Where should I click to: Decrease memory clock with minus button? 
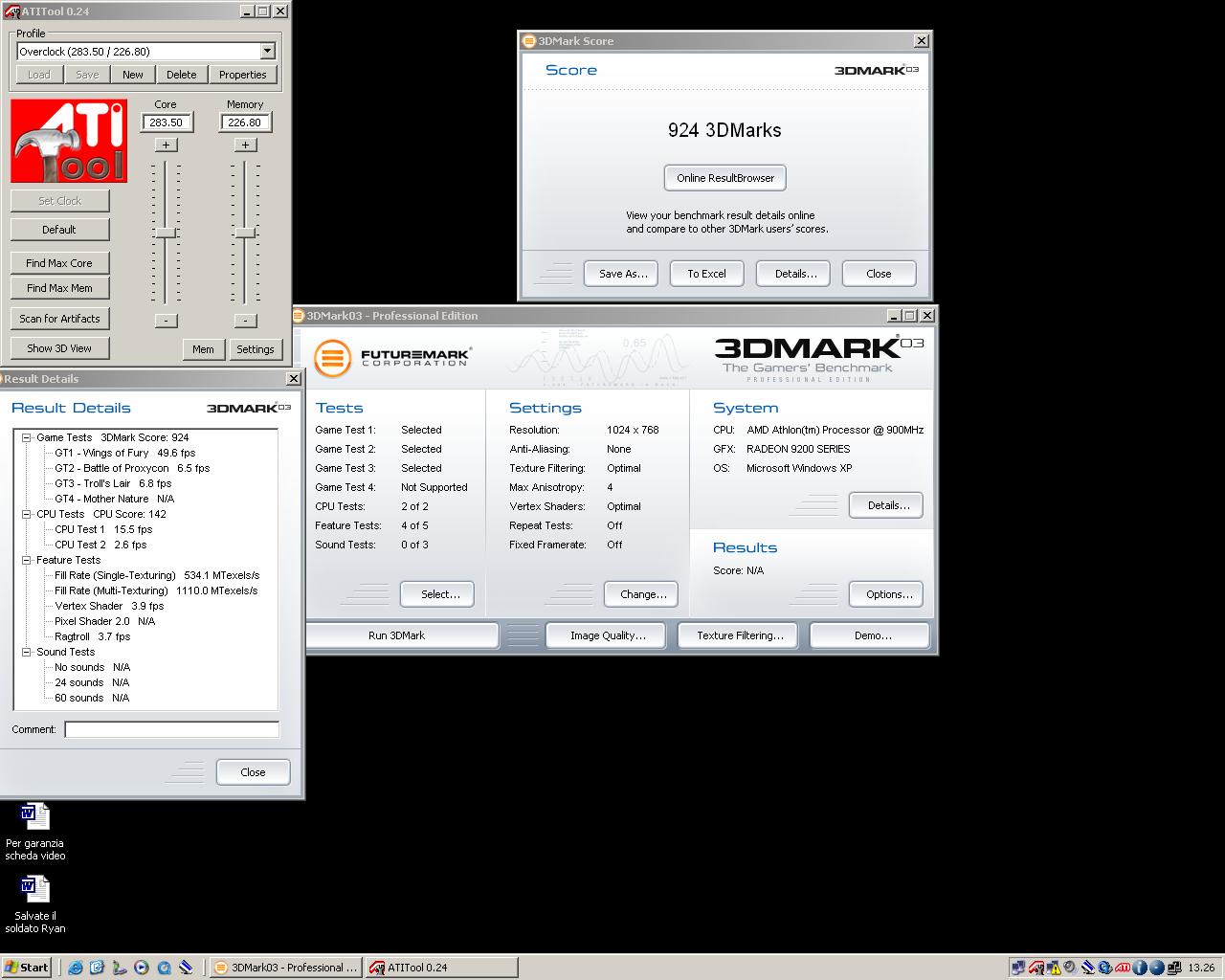(x=245, y=321)
